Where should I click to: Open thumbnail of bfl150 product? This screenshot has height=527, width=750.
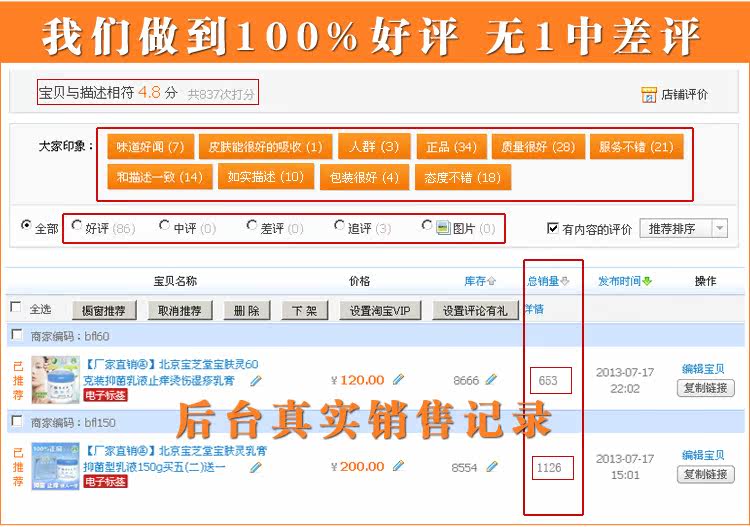pos(55,466)
